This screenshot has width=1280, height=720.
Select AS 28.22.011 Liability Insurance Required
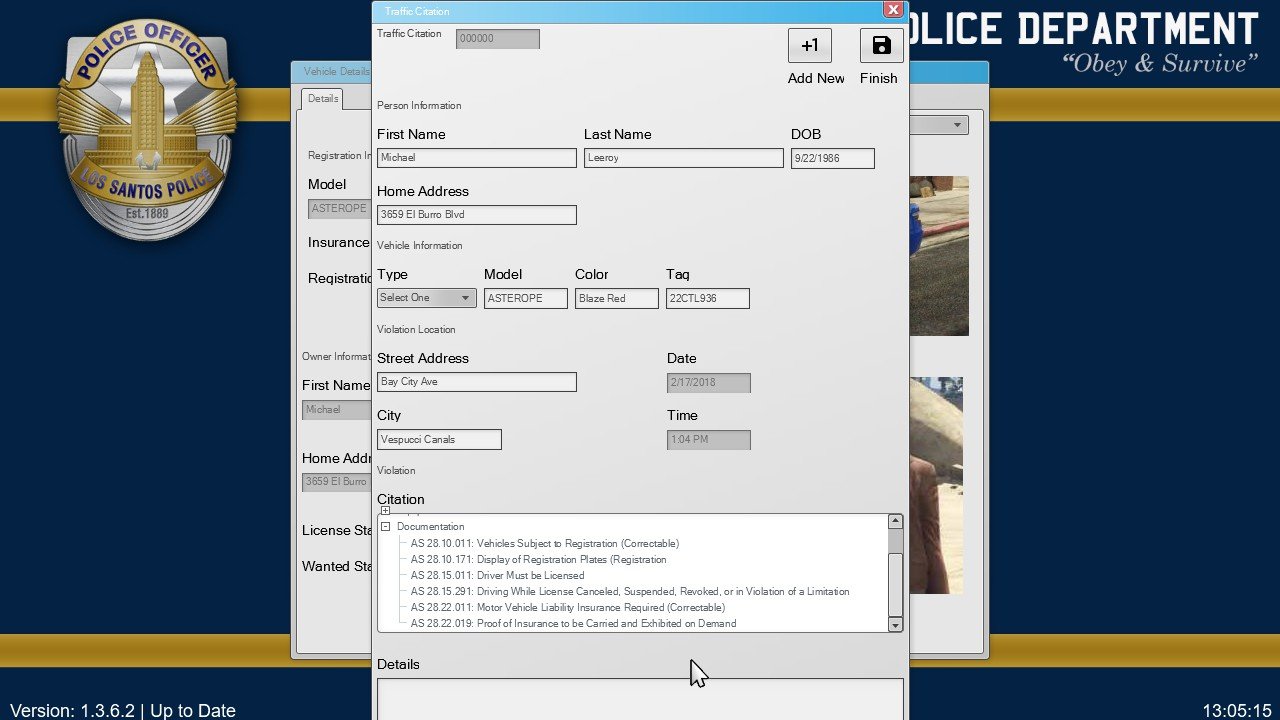[567, 608]
